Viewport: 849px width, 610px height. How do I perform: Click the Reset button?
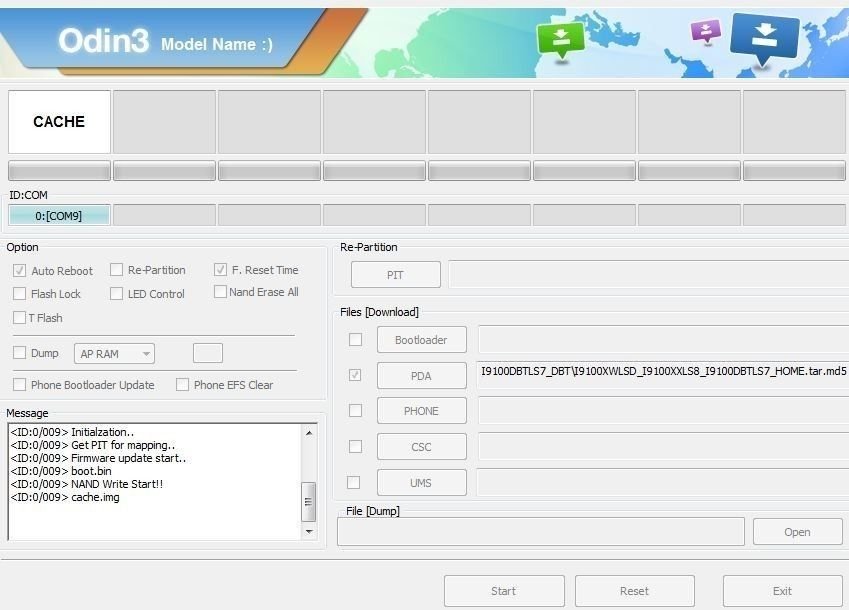pyautogui.click(x=635, y=591)
